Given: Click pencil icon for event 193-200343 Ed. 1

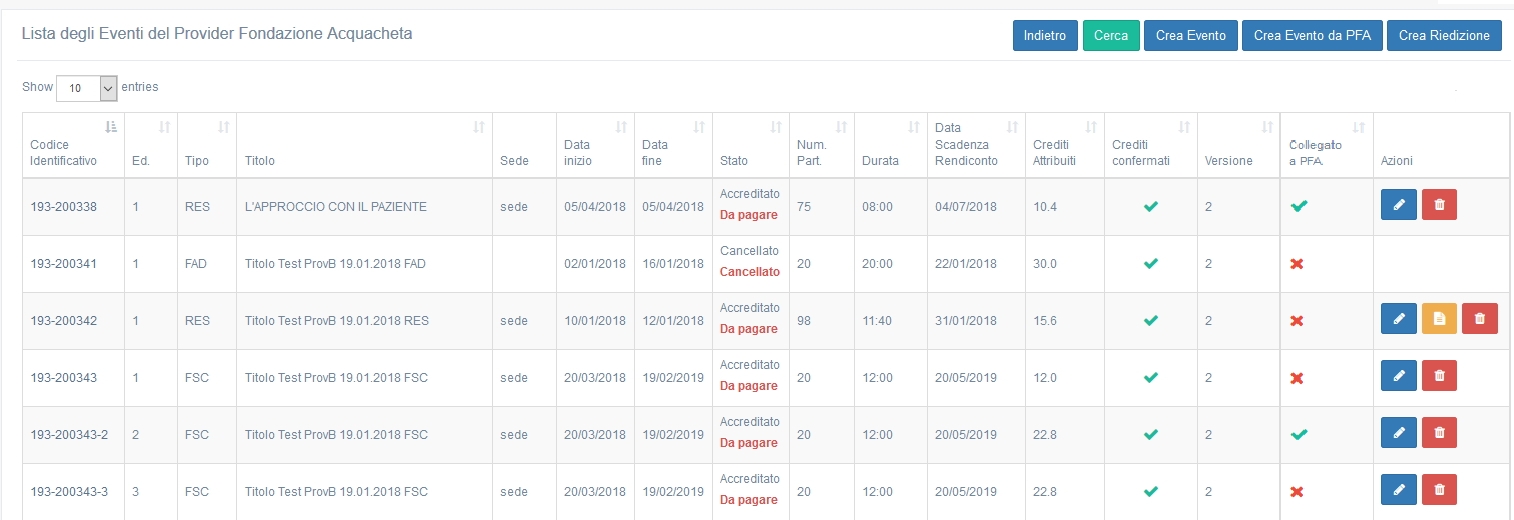Looking at the screenshot, I should pos(1398,375).
